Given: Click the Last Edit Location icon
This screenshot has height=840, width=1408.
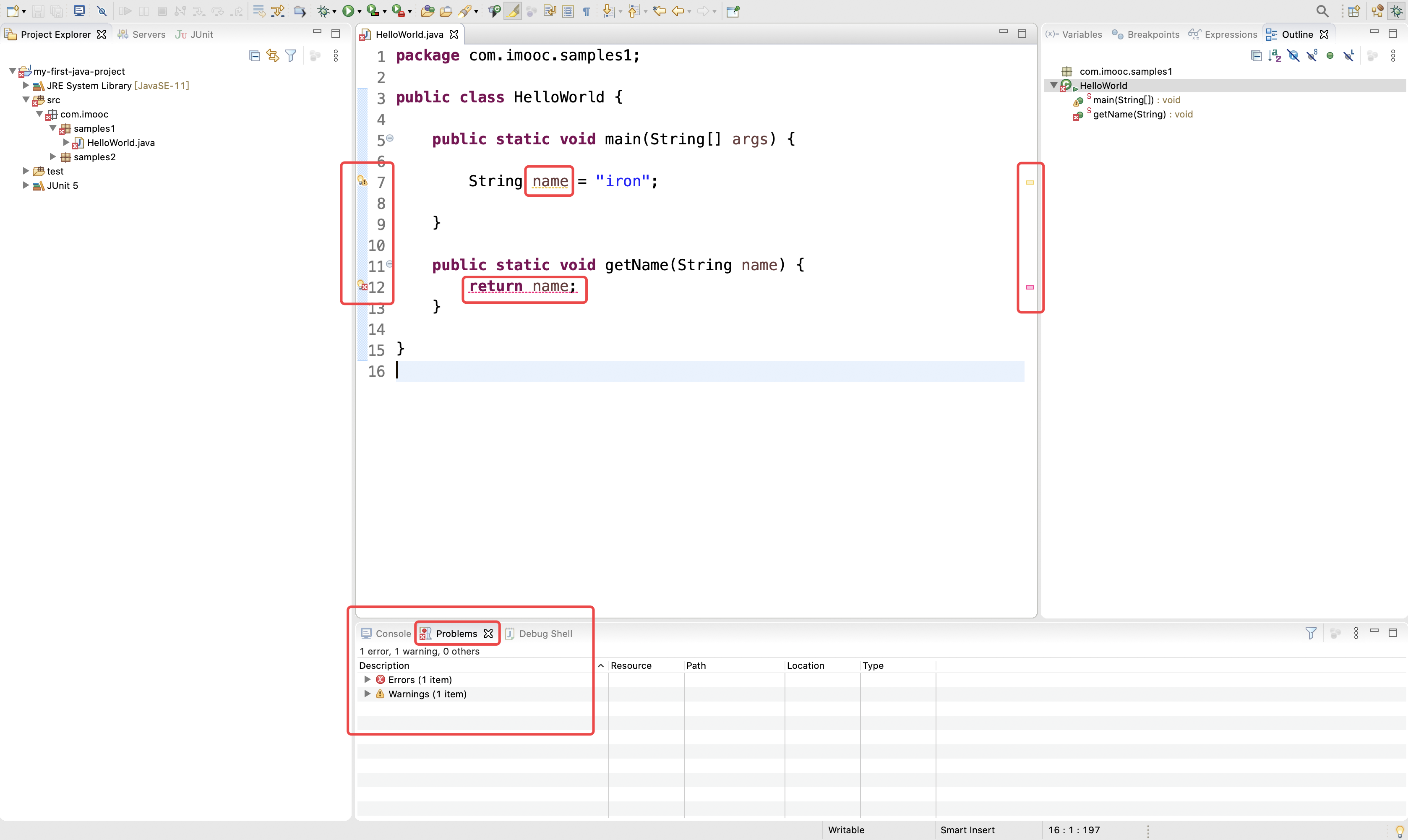Looking at the screenshot, I should point(659,11).
